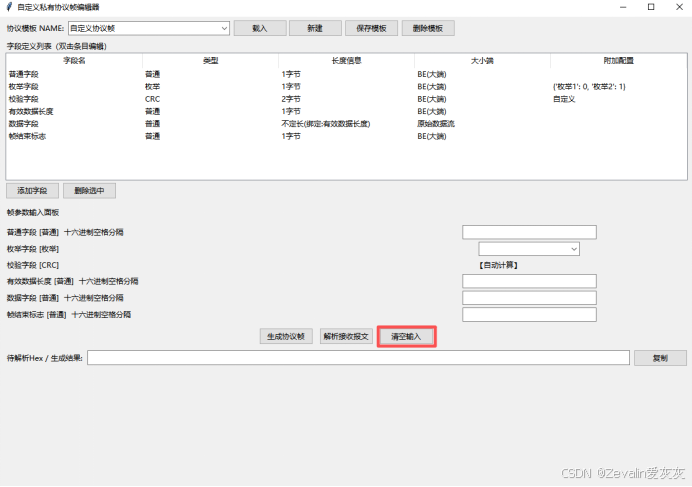692x487 pixels.
Task: Click the 保存模板 button
Action: pos(371,28)
